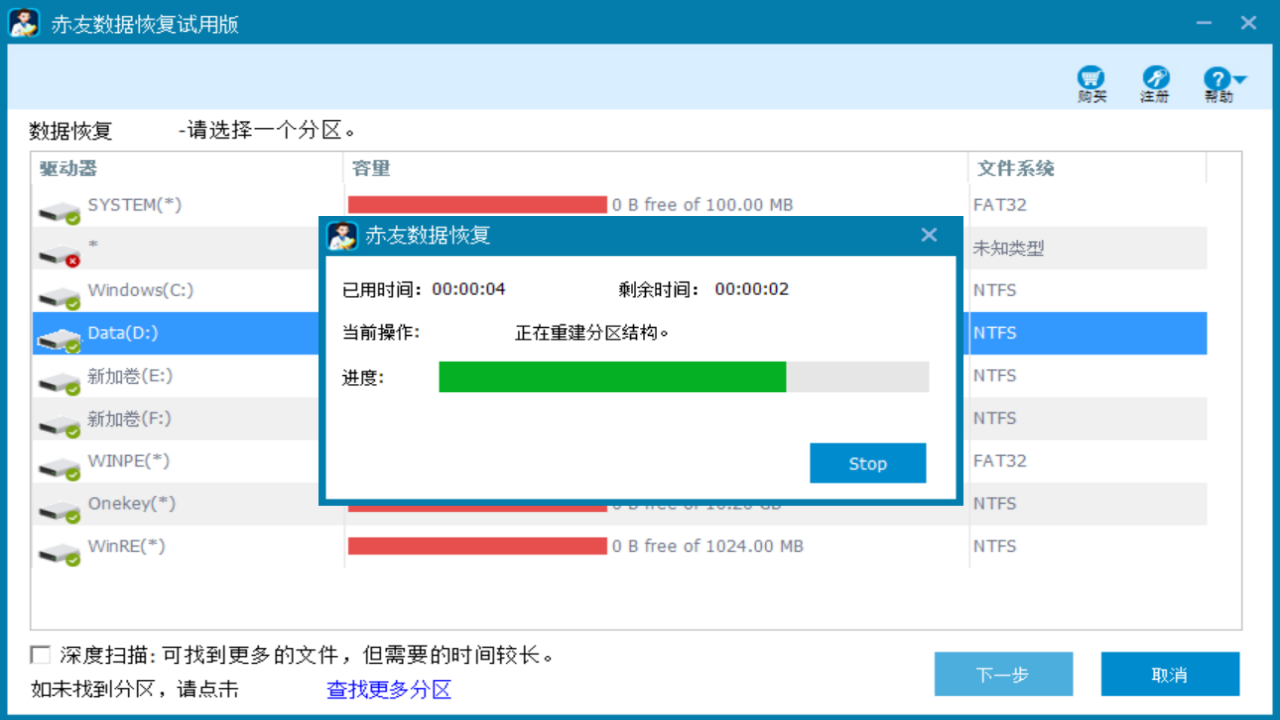Click the SYSTEM(*) drive icon
The width and height of the screenshot is (1280, 720).
pyautogui.click(x=59, y=210)
